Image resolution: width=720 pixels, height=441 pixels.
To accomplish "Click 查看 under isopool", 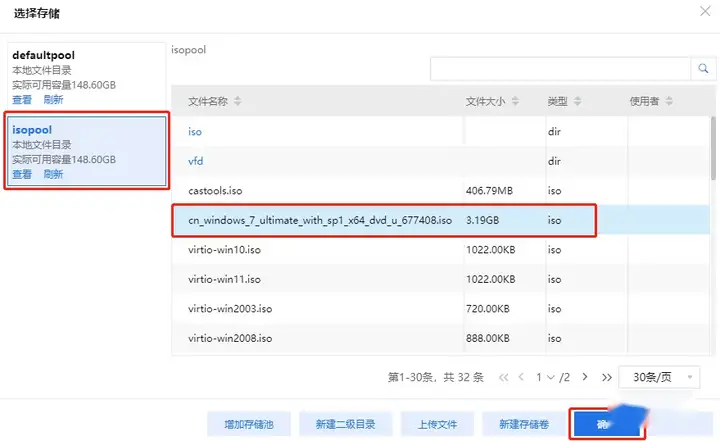I will [22, 174].
